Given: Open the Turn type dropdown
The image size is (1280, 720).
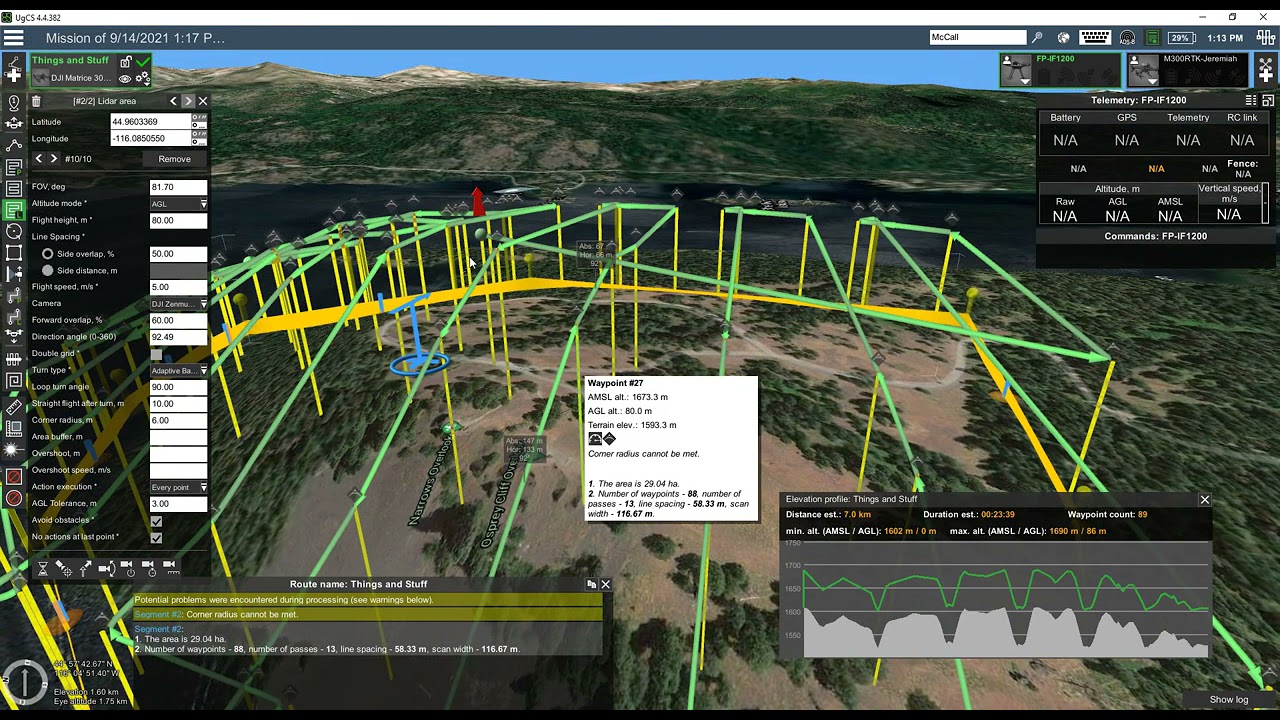Looking at the screenshot, I should (x=178, y=371).
